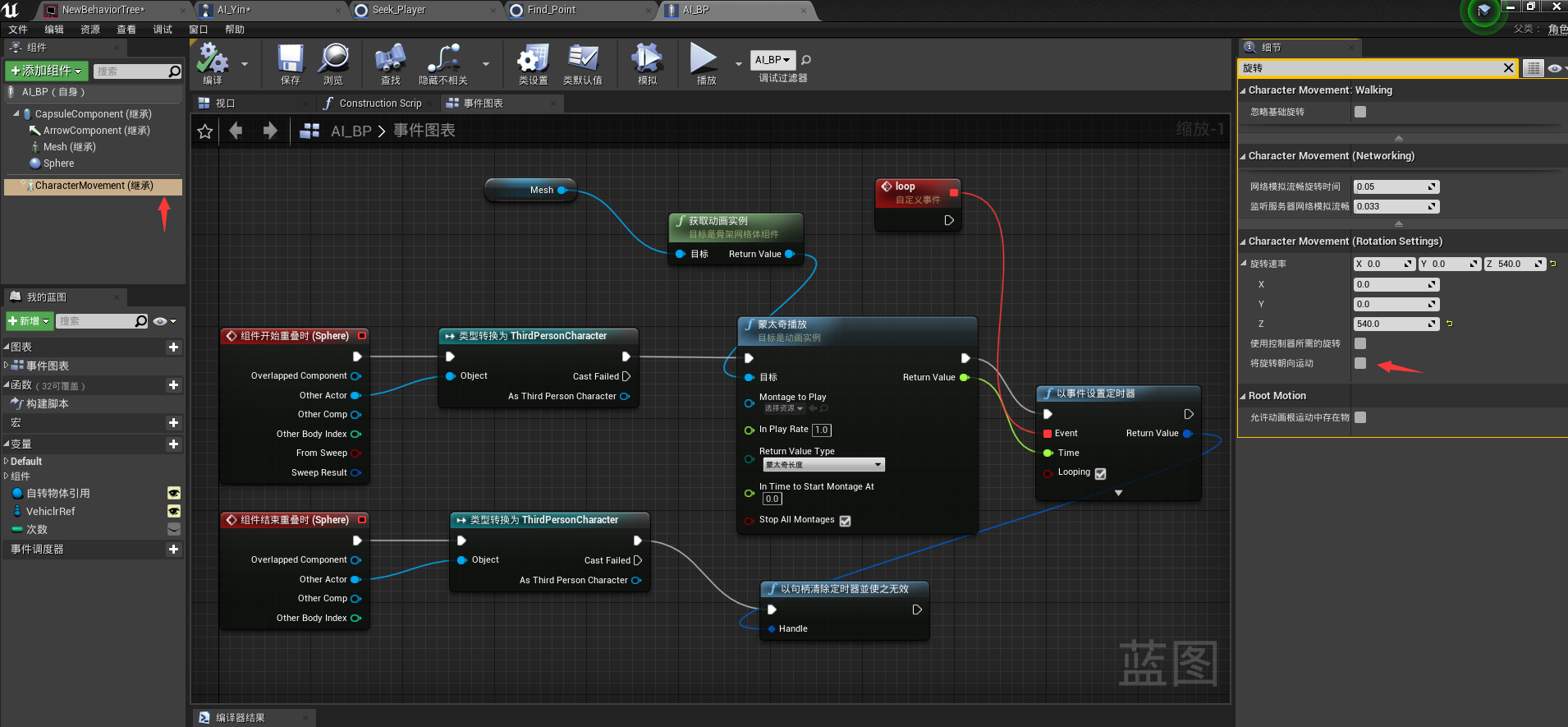Toggle the Looping checkbox on timer node

[1101, 474]
